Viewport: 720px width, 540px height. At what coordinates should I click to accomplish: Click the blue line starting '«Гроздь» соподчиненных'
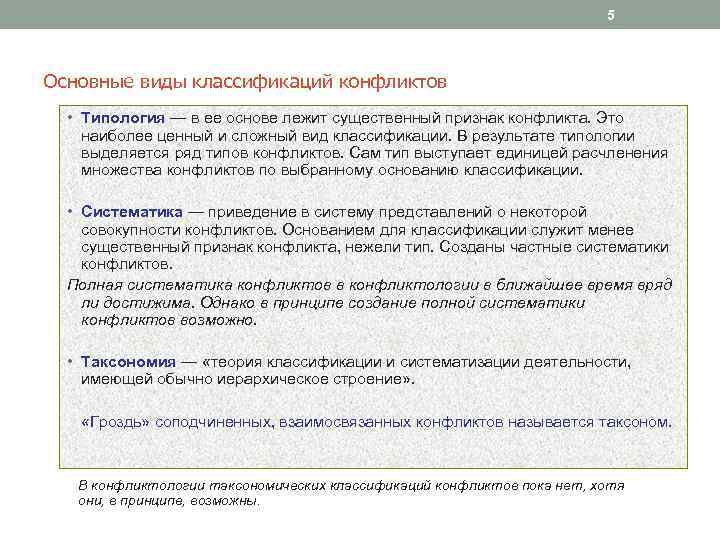(x=376, y=422)
